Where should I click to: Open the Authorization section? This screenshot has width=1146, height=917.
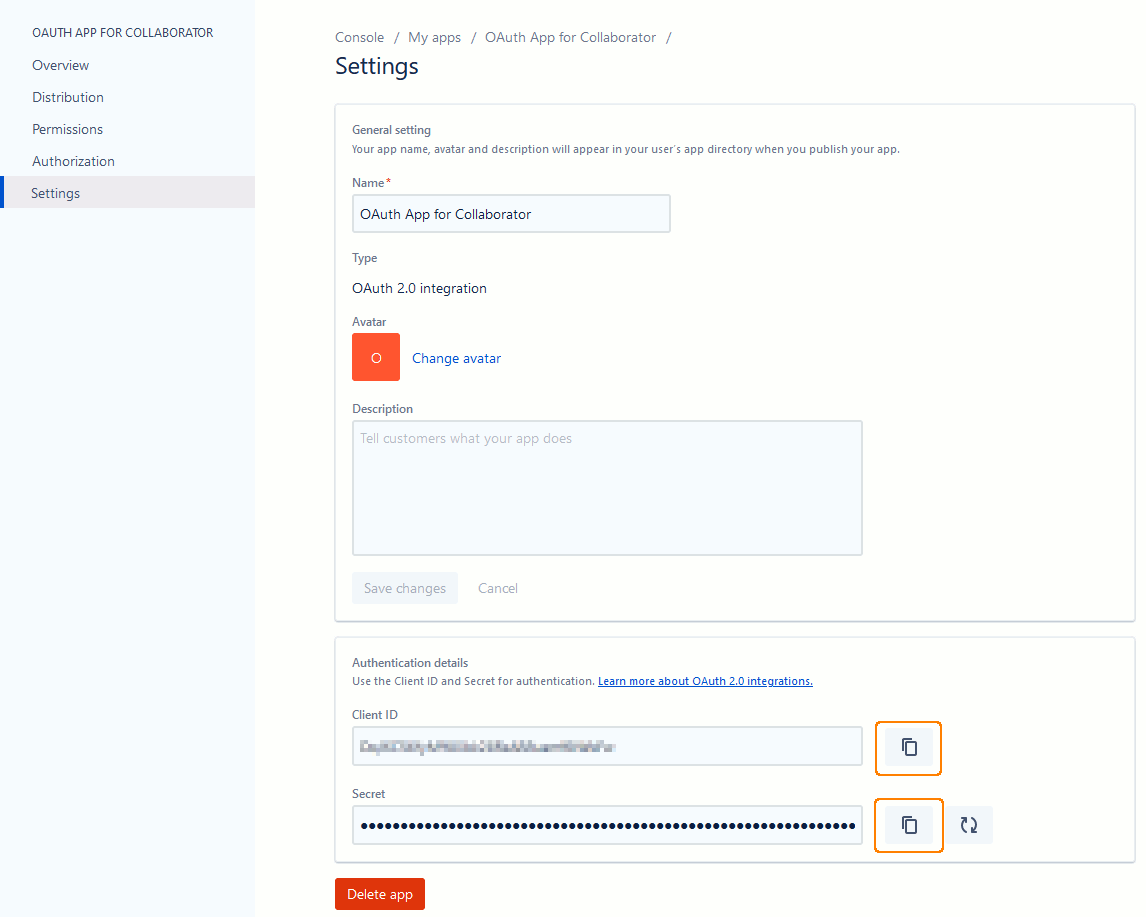(73, 160)
